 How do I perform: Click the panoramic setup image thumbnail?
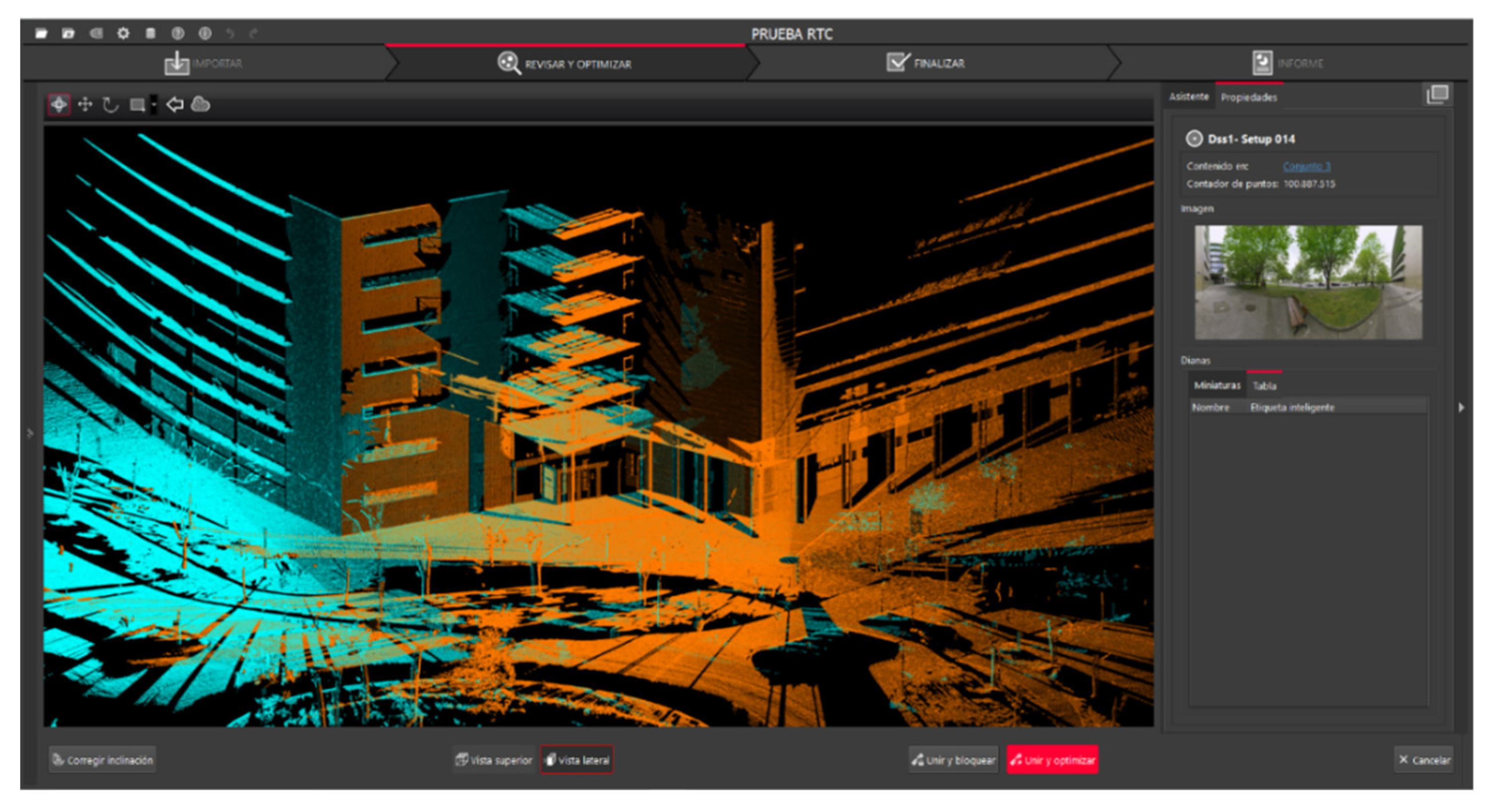1308,282
